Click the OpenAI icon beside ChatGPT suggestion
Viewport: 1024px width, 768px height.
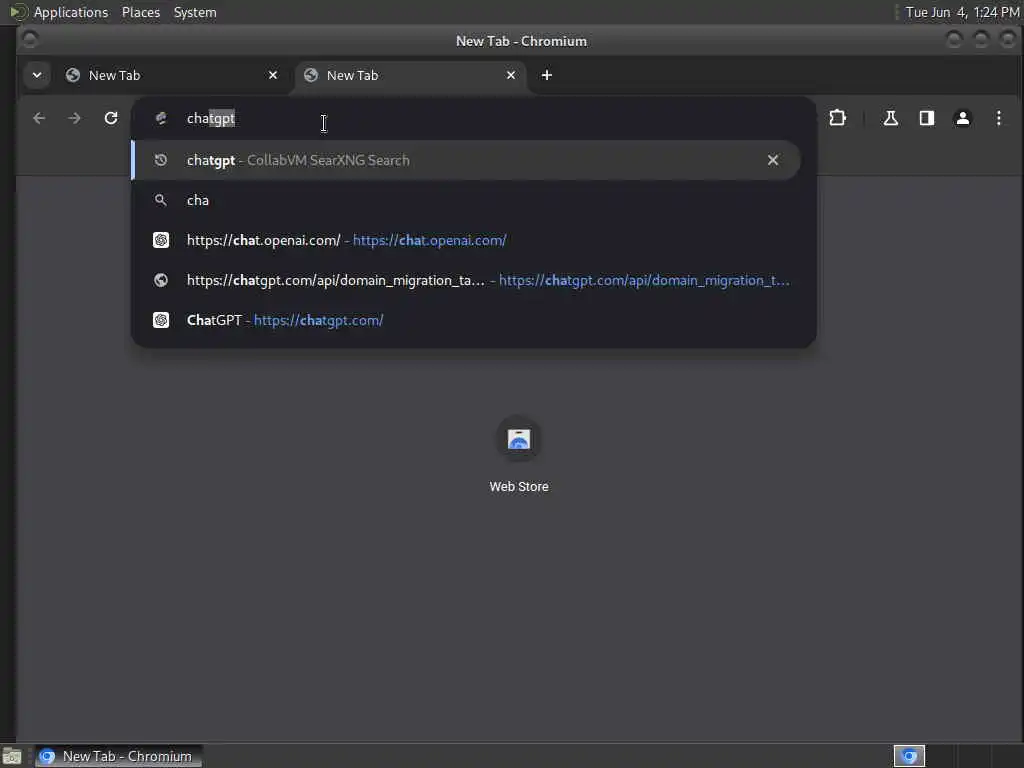(161, 320)
